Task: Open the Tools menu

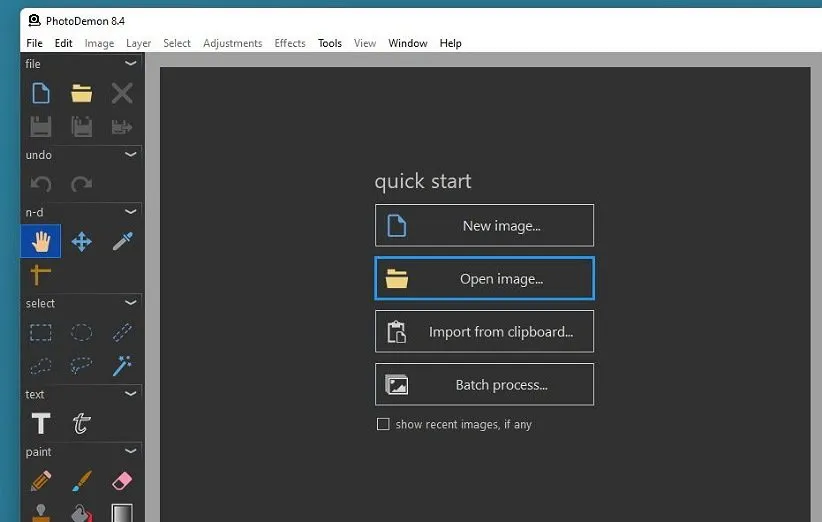Action: 330,43
